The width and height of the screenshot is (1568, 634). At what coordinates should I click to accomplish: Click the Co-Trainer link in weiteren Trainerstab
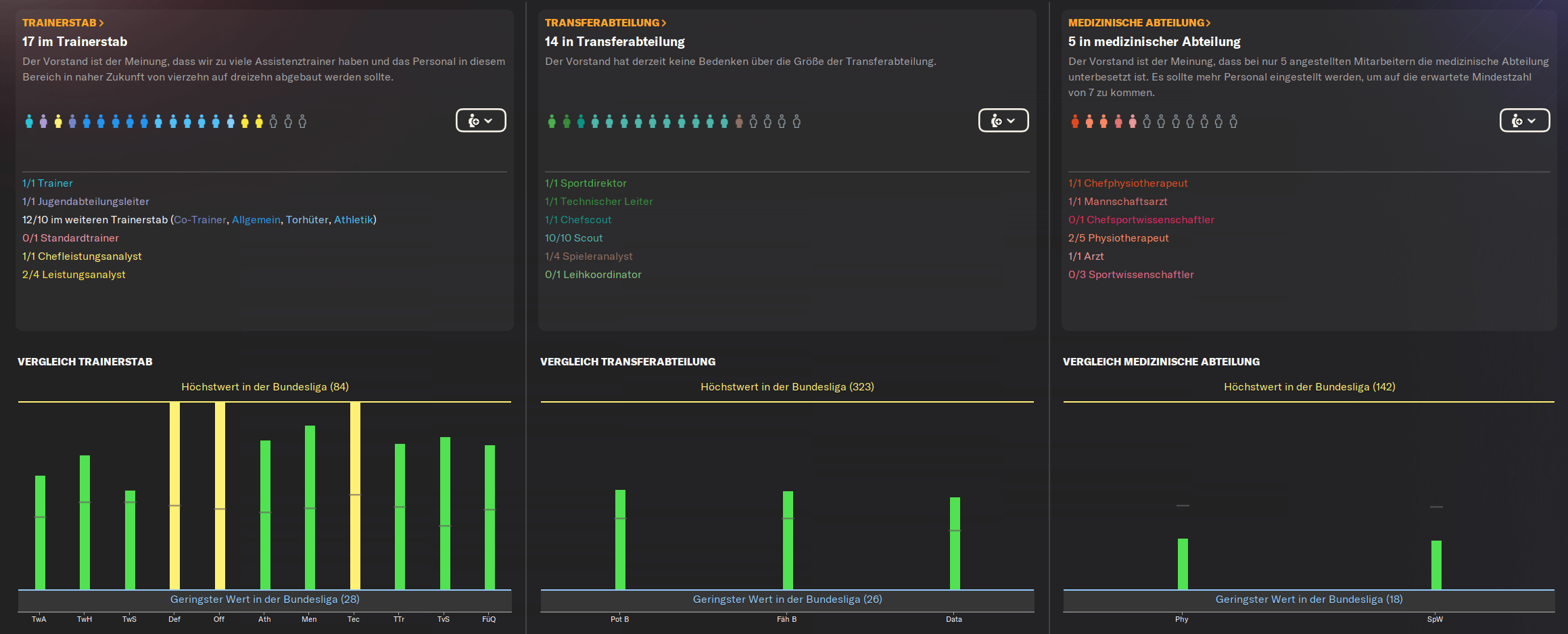click(200, 220)
